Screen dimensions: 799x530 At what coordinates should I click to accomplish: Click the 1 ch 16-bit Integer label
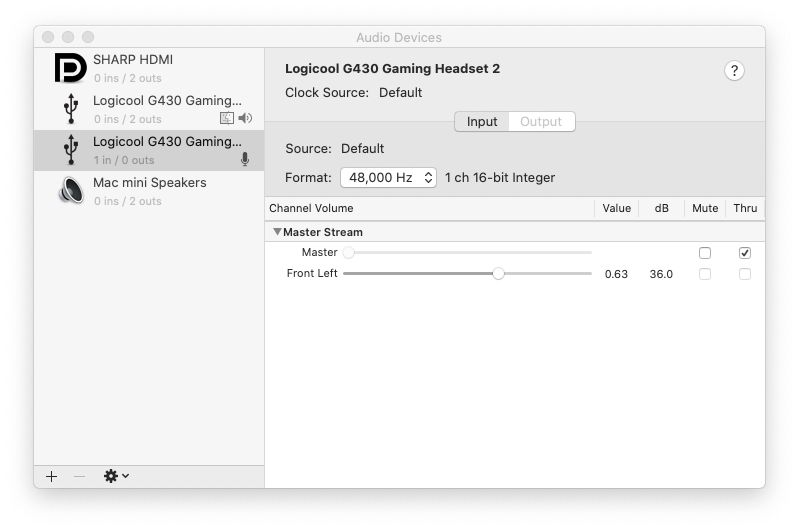(500, 178)
